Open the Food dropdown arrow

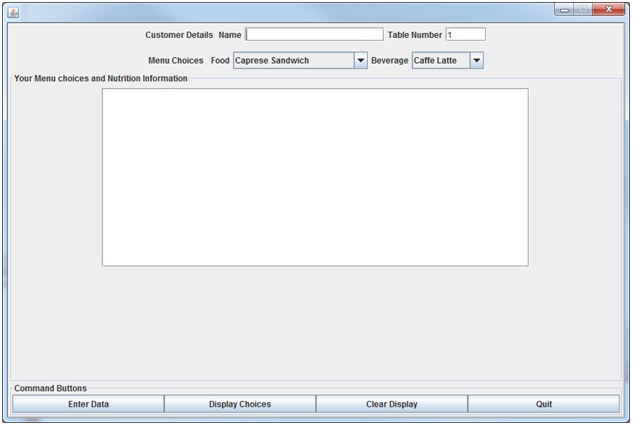(x=361, y=61)
